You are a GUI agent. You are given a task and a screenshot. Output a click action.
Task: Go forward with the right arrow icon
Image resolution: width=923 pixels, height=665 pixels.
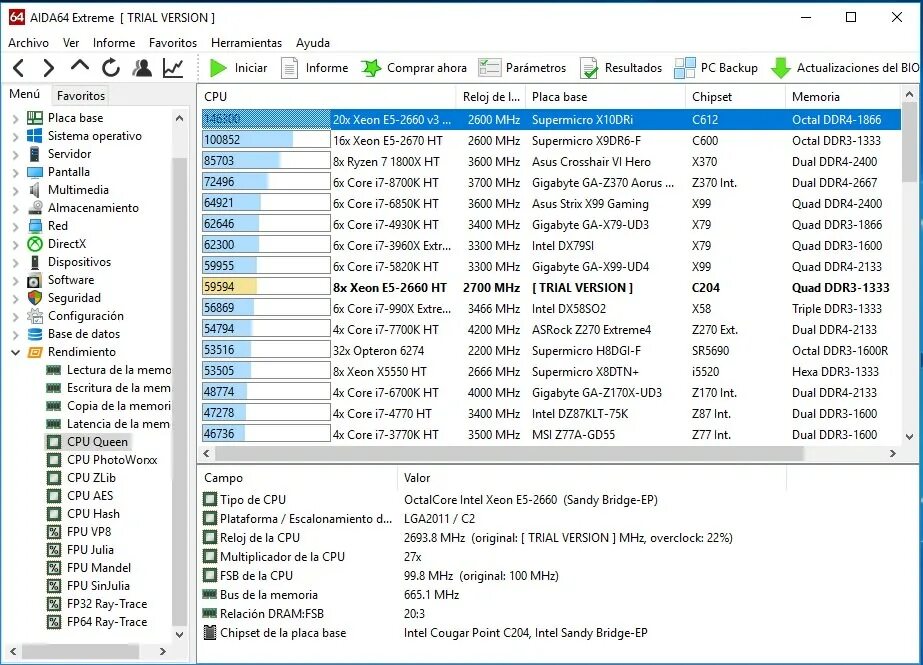(49, 68)
